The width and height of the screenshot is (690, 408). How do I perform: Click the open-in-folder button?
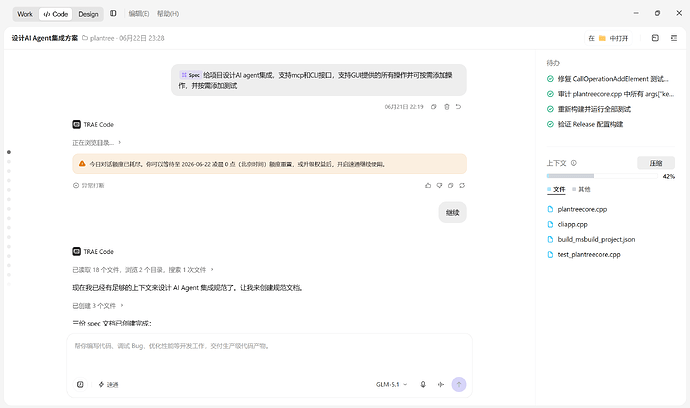(x=608, y=38)
